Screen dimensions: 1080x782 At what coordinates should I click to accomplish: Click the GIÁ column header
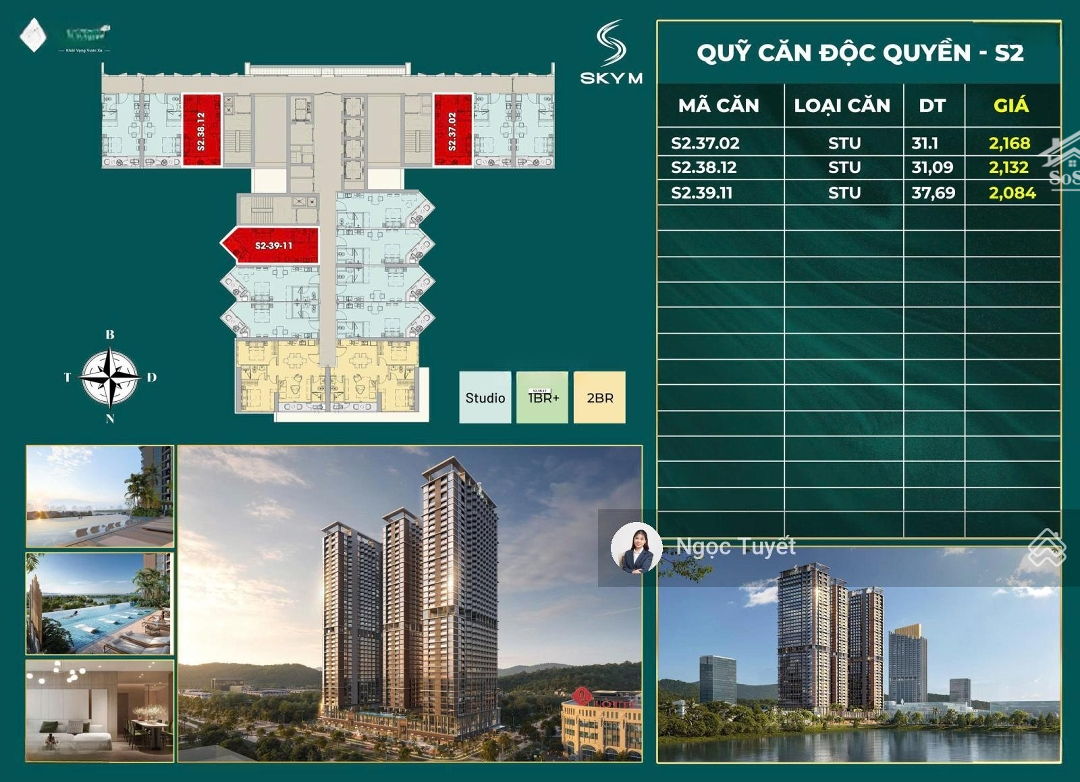[x=1010, y=105]
